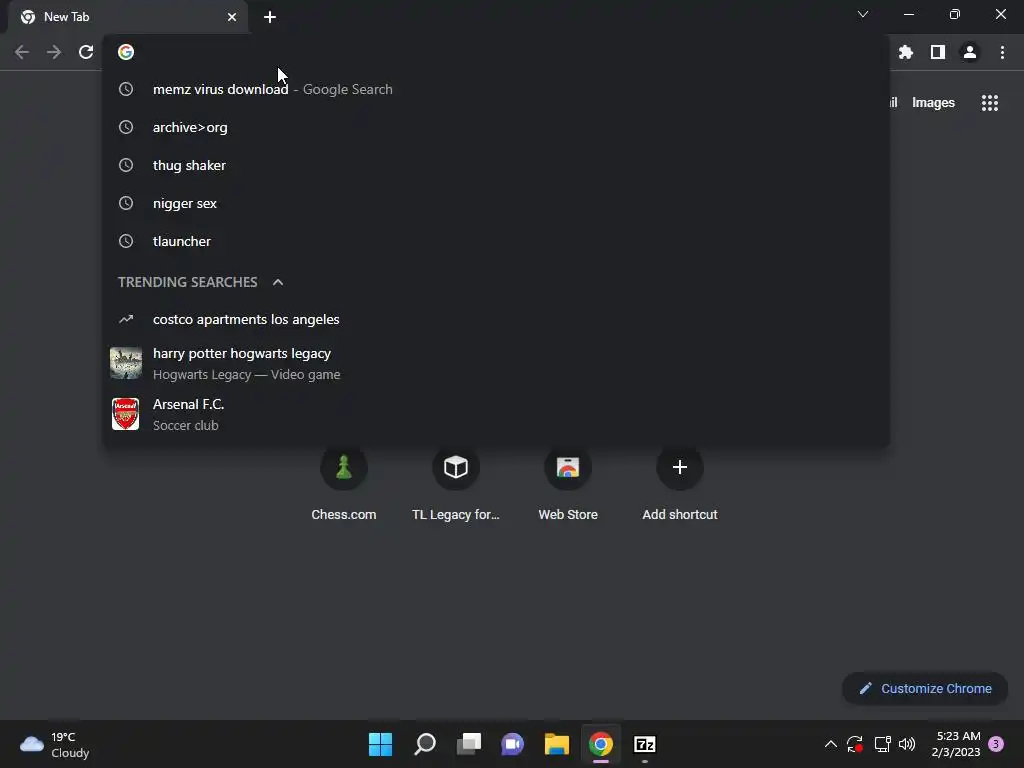Open the TL Legacy shortcut

(456, 485)
